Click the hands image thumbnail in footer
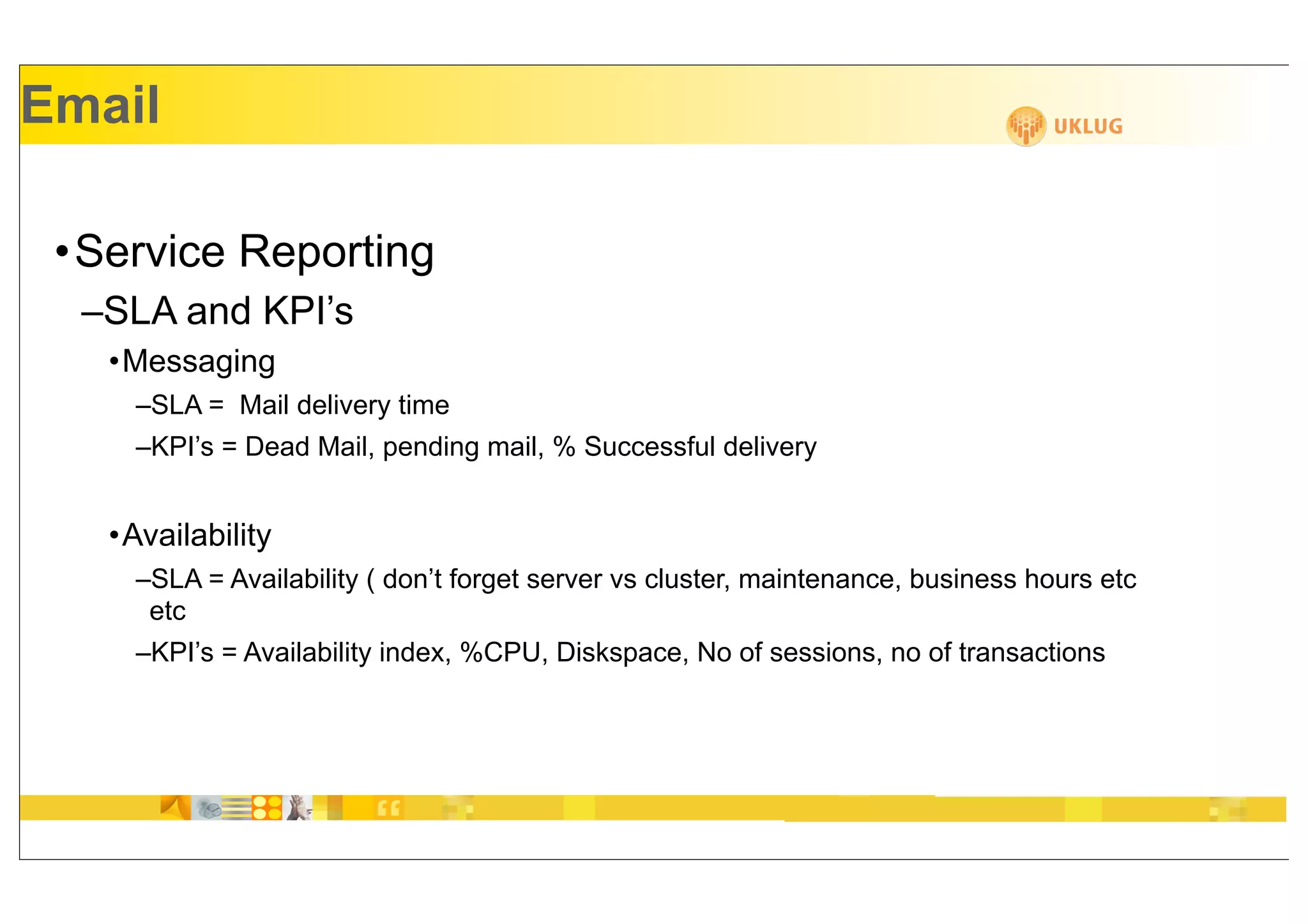 tap(298, 808)
